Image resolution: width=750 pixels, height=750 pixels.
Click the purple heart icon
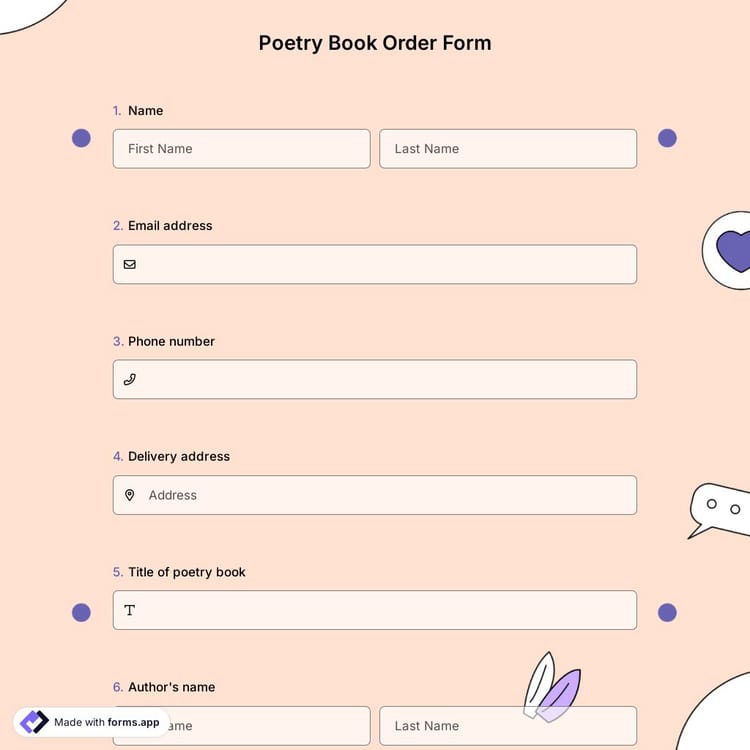[733, 251]
